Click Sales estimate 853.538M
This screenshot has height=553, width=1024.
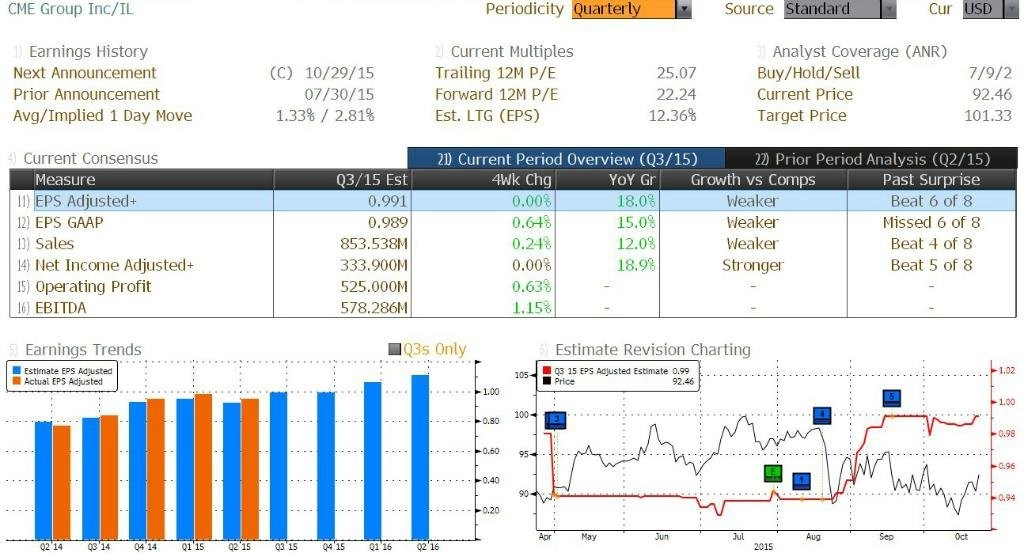click(x=374, y=244)
